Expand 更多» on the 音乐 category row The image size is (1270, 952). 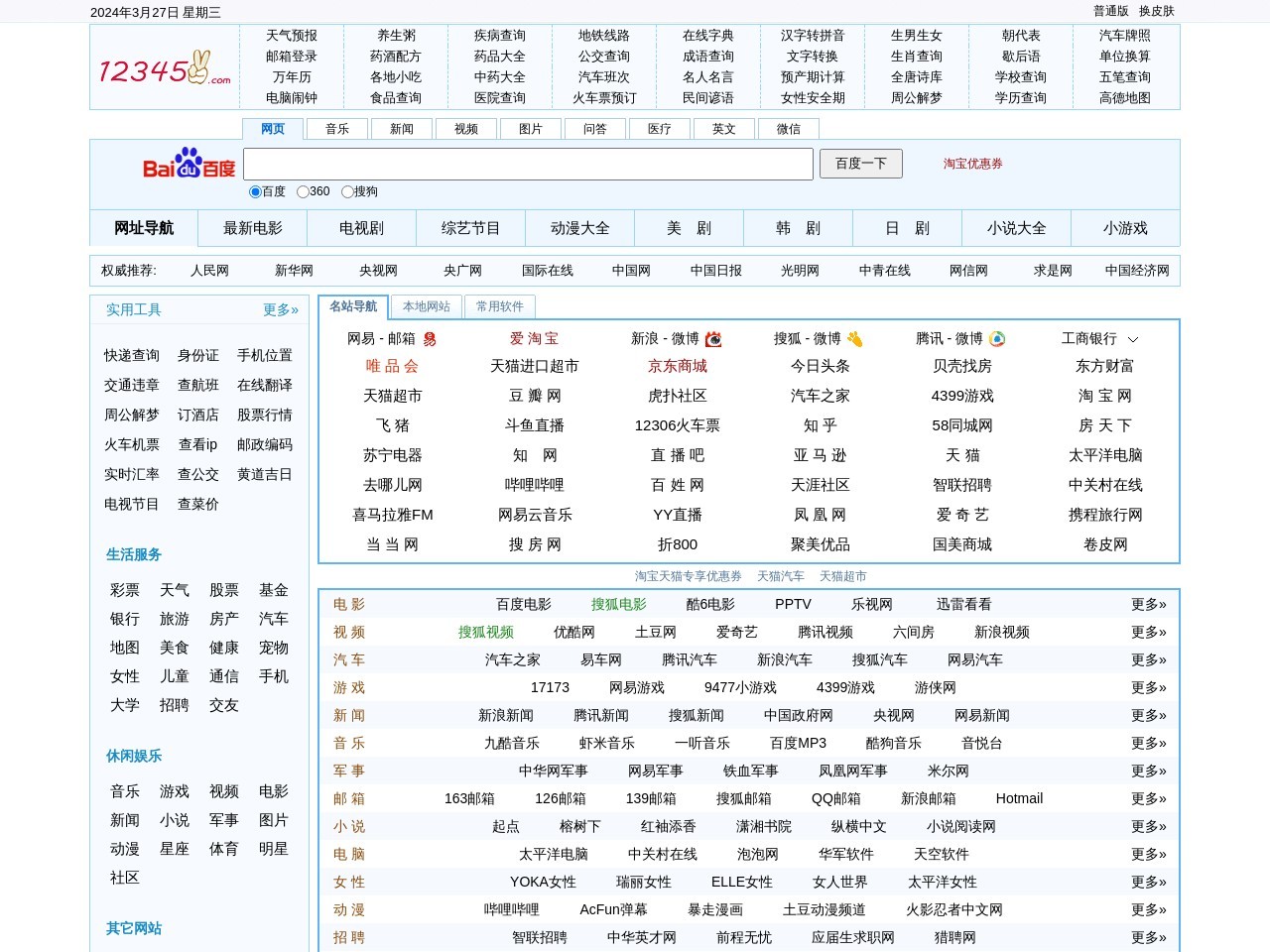pyautogui.click(x=1148, y=743)
